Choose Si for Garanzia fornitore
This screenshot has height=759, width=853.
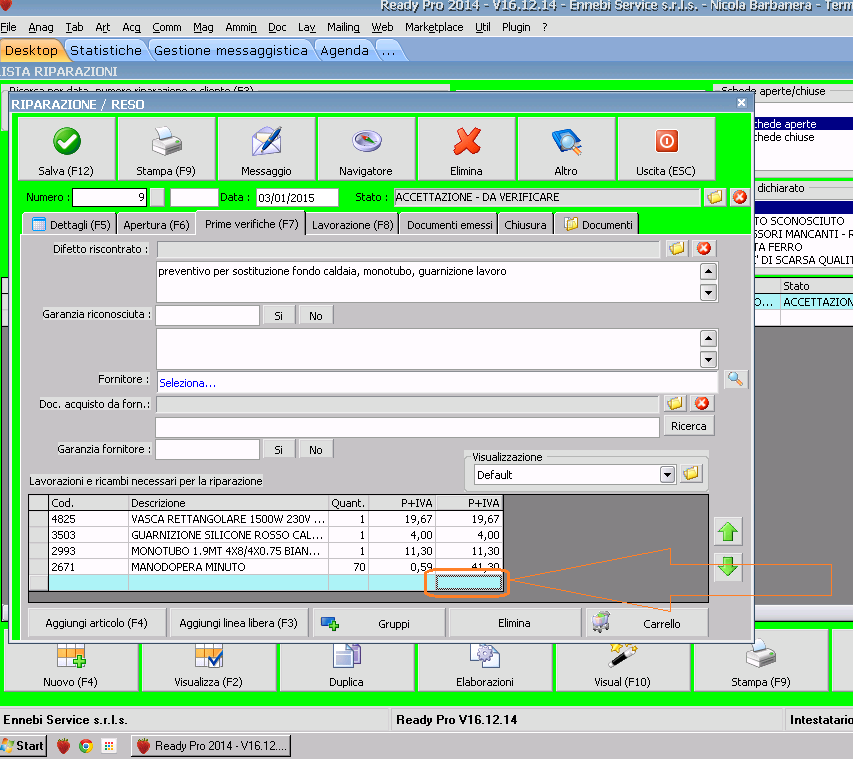[x=279, y=450]
